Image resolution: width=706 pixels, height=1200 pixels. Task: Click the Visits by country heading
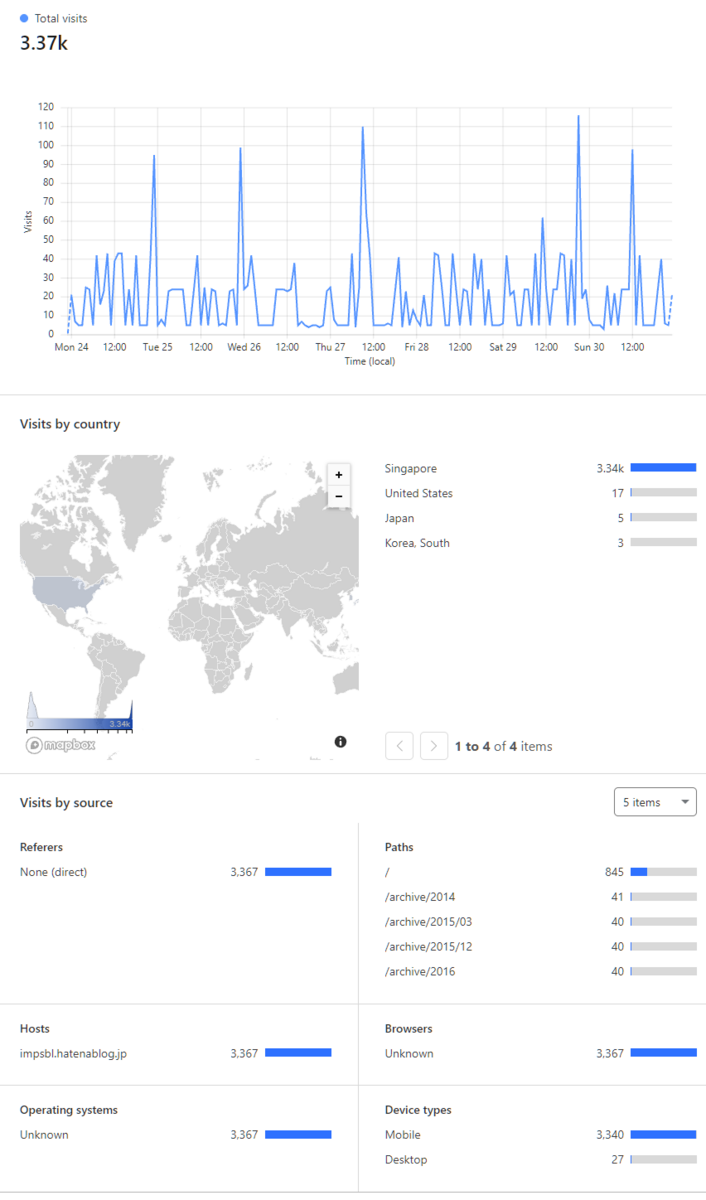point(70,424)
